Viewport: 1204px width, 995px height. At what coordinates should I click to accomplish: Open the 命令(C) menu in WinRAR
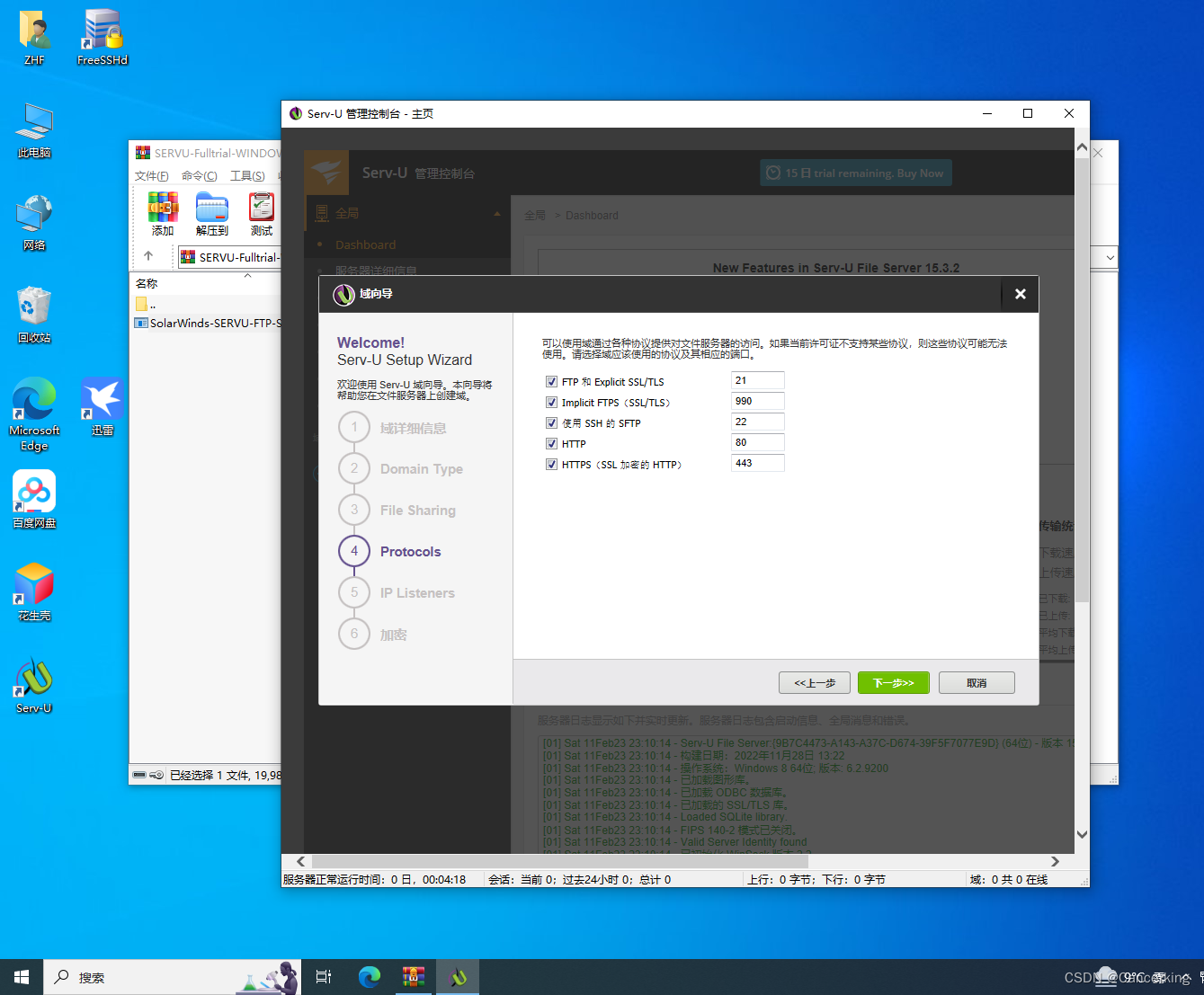point(200,176)
